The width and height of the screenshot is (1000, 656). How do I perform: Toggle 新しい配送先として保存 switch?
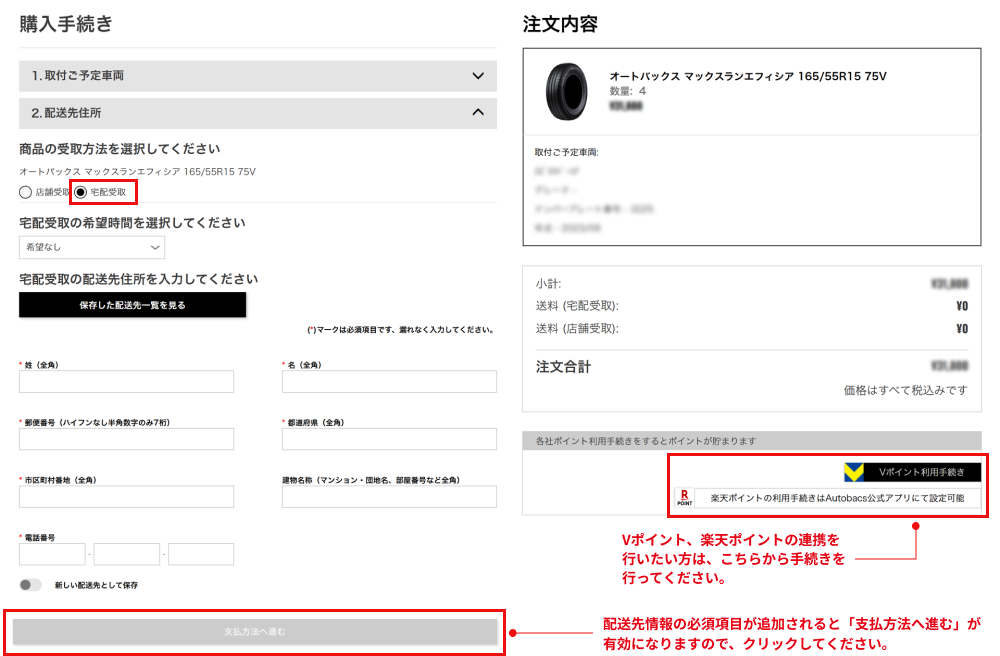pyautogui.click(x=31, y=585)
